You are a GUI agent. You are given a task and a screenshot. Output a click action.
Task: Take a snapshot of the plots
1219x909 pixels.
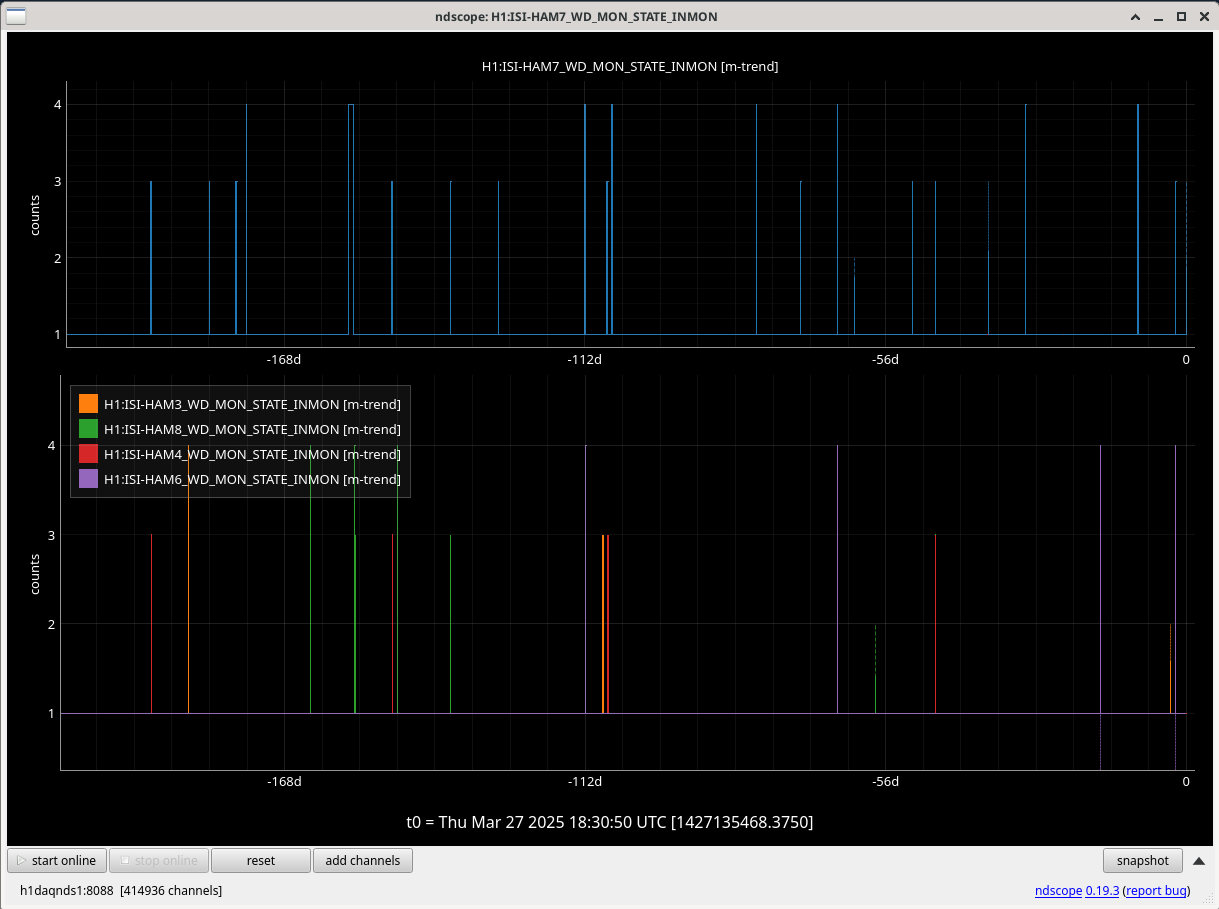(1143, 860)
